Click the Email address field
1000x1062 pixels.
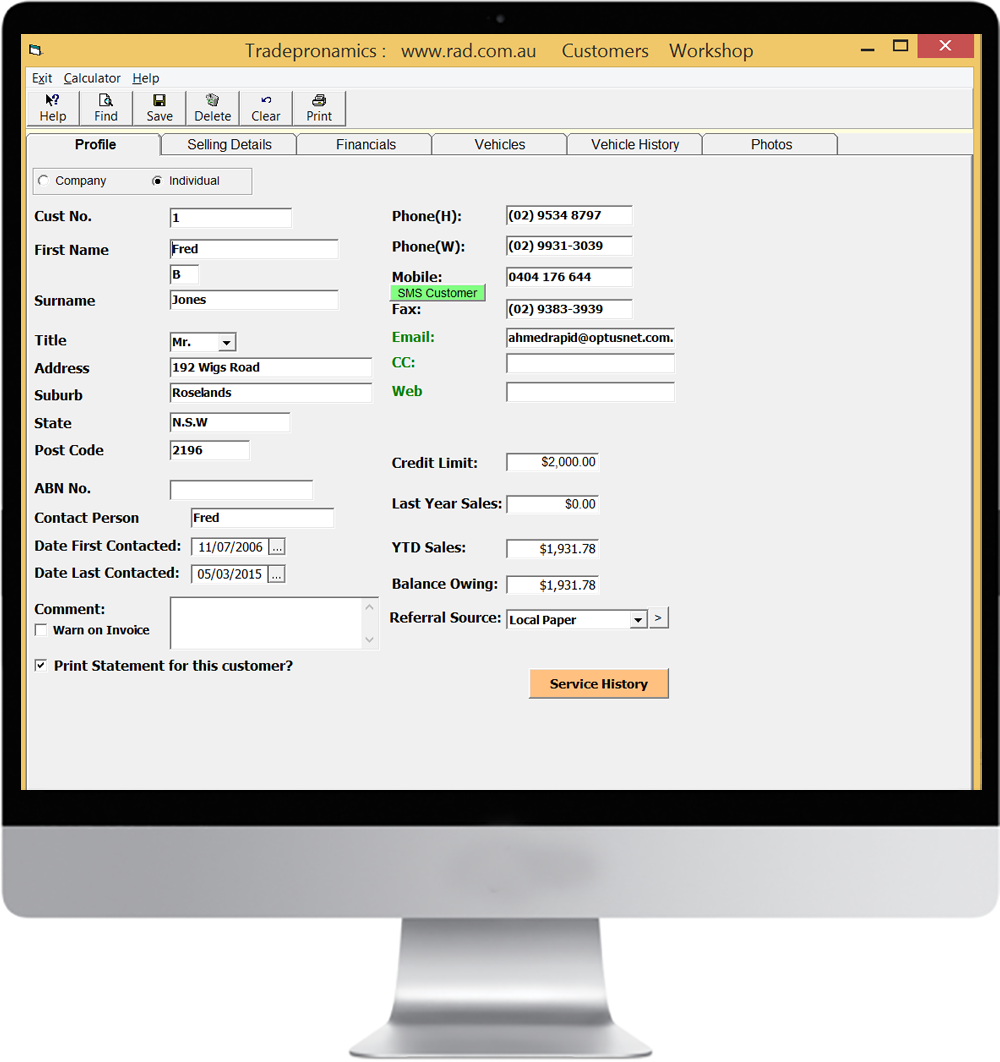(590, 337)
